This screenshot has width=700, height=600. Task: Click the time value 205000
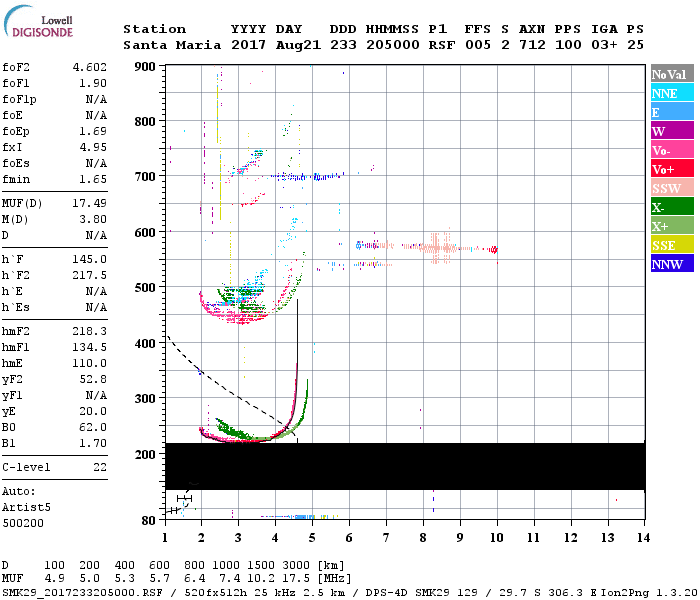coord(393,45)
